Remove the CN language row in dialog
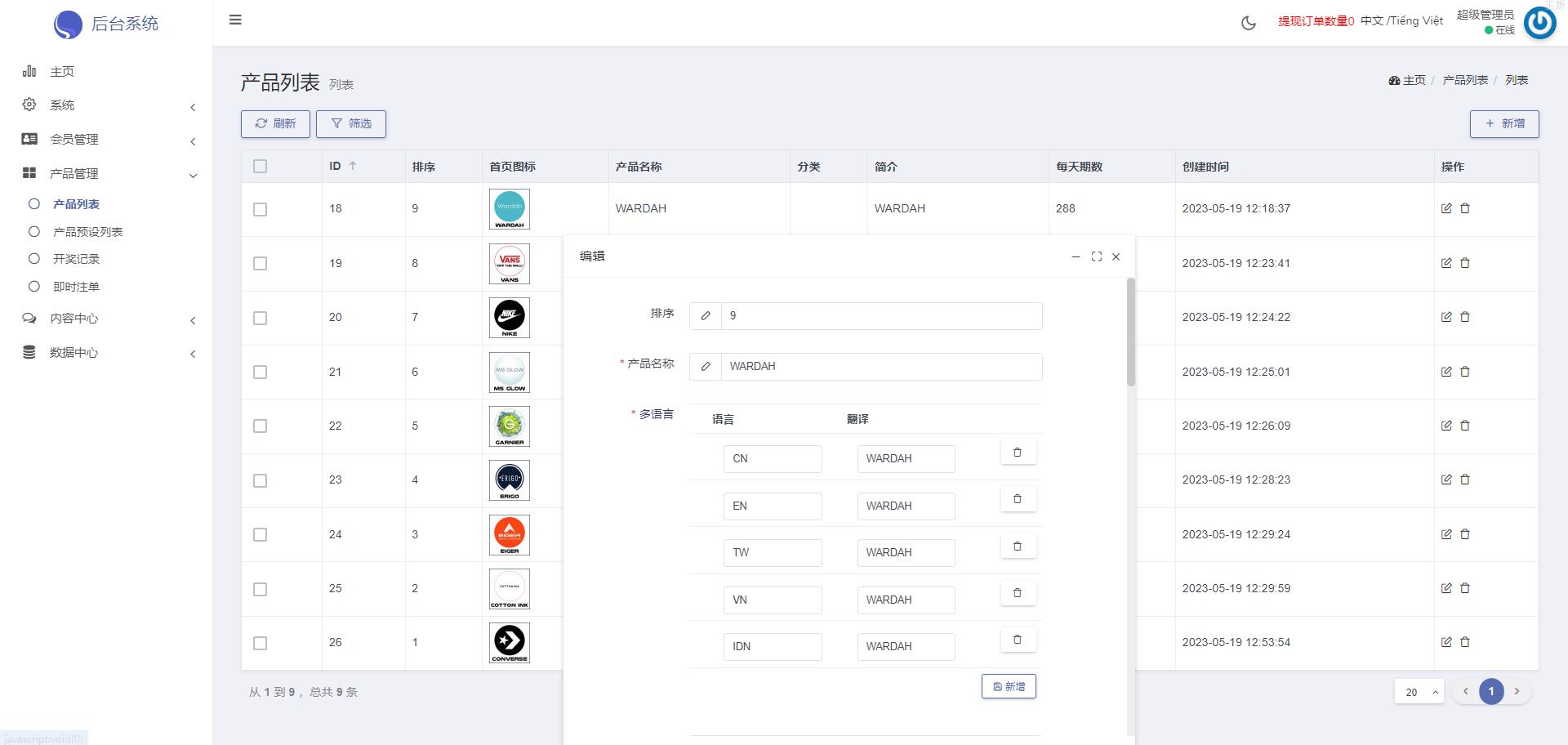Viewport: 1568px width, 745px height. click(1018, 453)
